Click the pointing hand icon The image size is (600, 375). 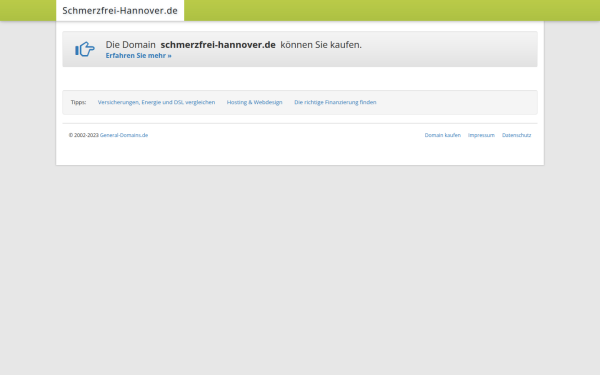point(85,49)
